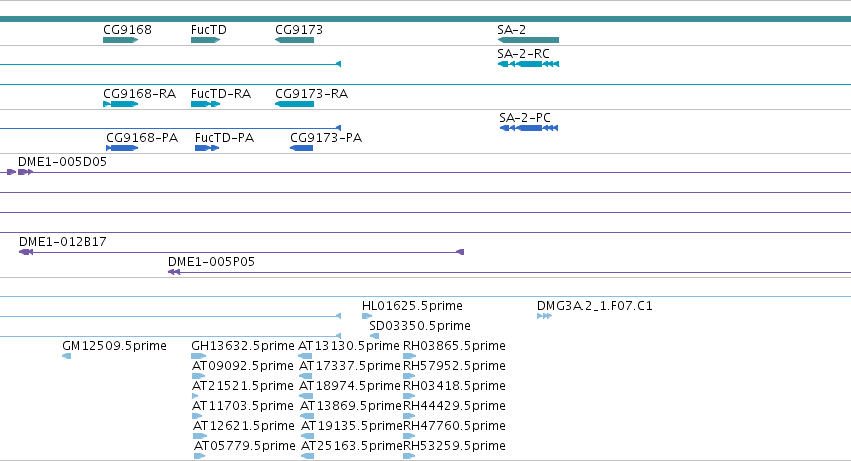Click the GM12509.5prime EST glyph
This screenshot has width=851, height=461.
click(67, 356)
